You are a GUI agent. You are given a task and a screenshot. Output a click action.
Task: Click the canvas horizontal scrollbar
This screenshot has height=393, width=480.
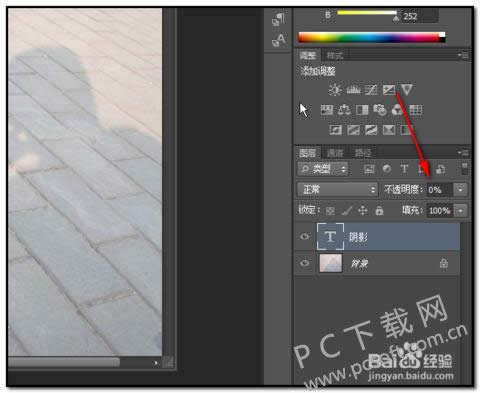(x=63, y=362)
